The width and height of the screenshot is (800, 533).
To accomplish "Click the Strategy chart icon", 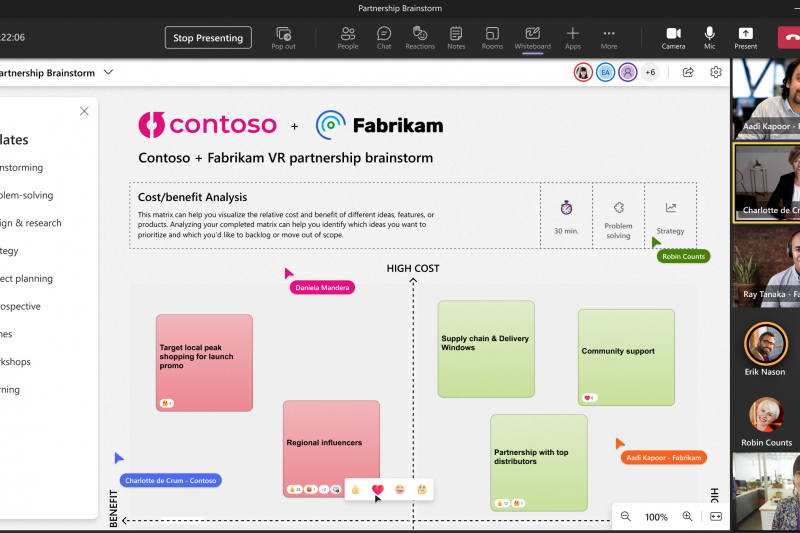I will [x=670, y=208].
